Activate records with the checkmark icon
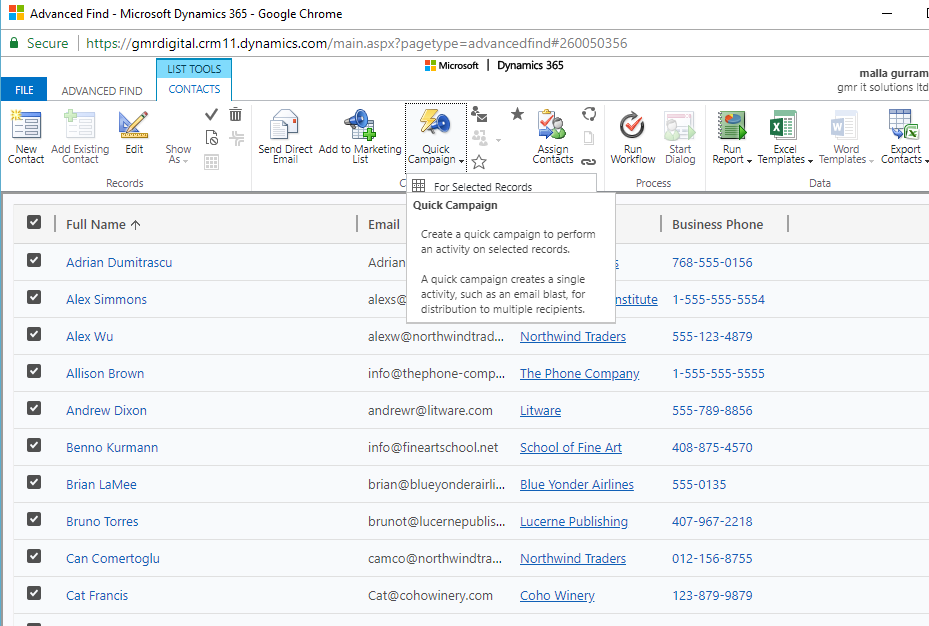 tap(212, 114)
